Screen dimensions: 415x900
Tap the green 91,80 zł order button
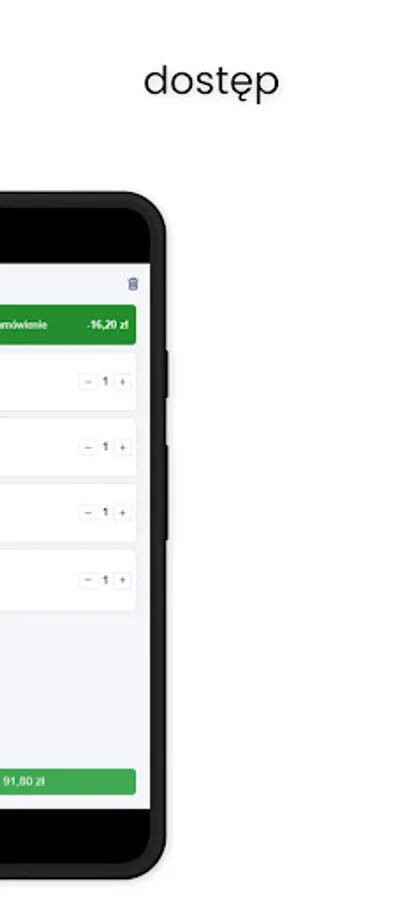coord(68,782)
